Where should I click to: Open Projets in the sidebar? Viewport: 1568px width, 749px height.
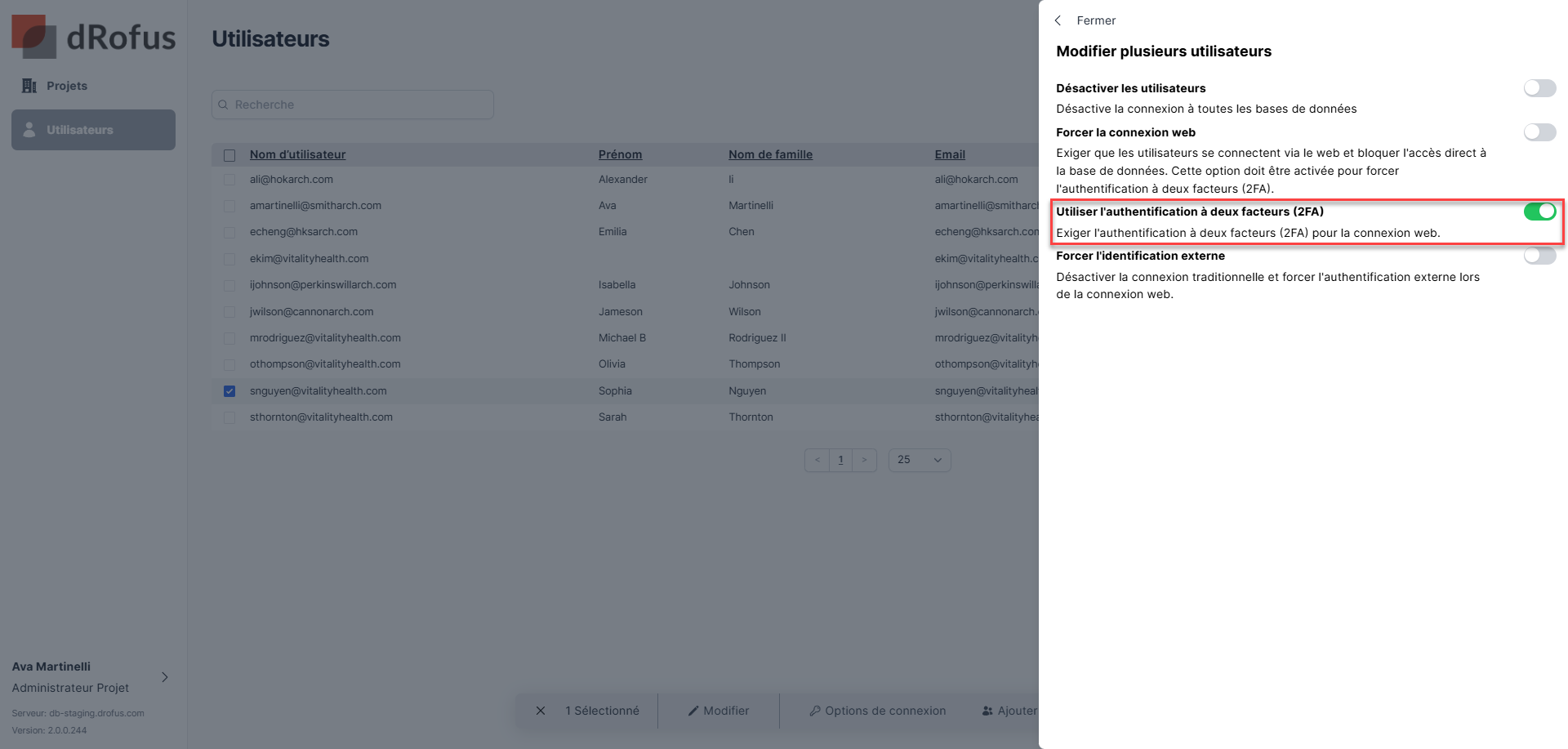67,86
